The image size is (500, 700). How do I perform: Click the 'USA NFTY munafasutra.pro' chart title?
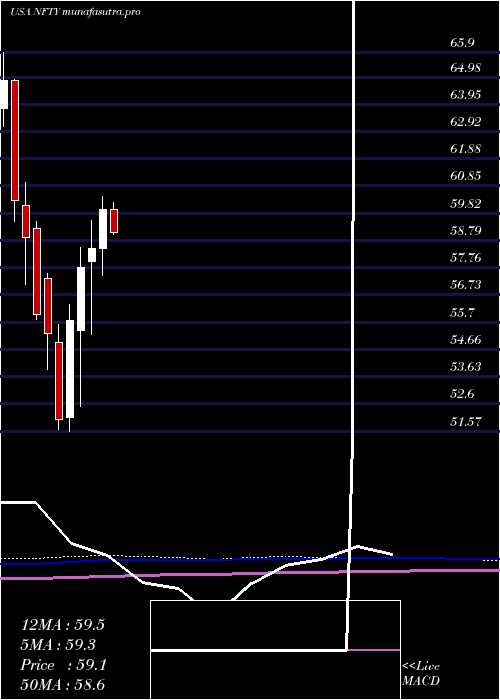click(x=75, y=12)
